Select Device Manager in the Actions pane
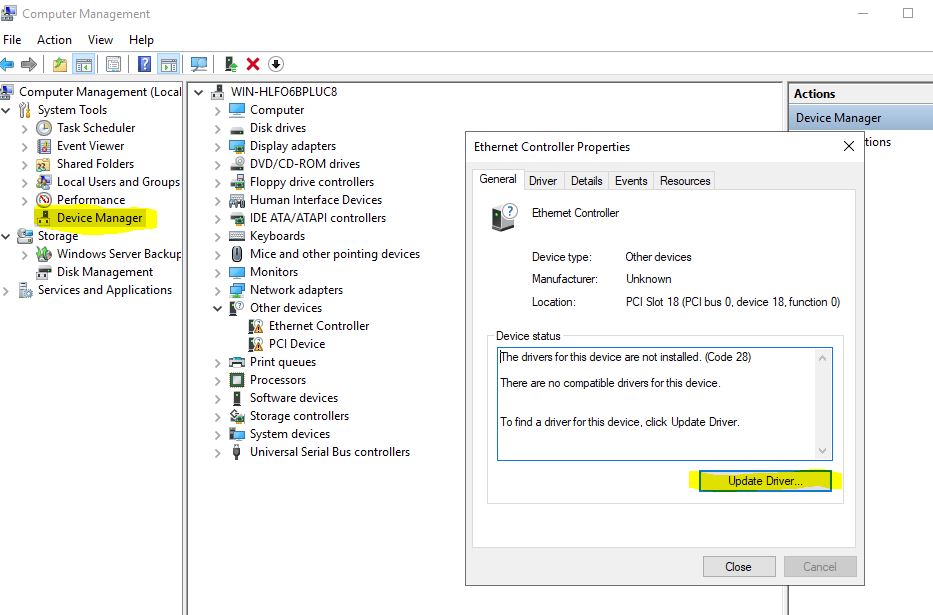Screen dimensions: 933x615 [x=838, y=118]
